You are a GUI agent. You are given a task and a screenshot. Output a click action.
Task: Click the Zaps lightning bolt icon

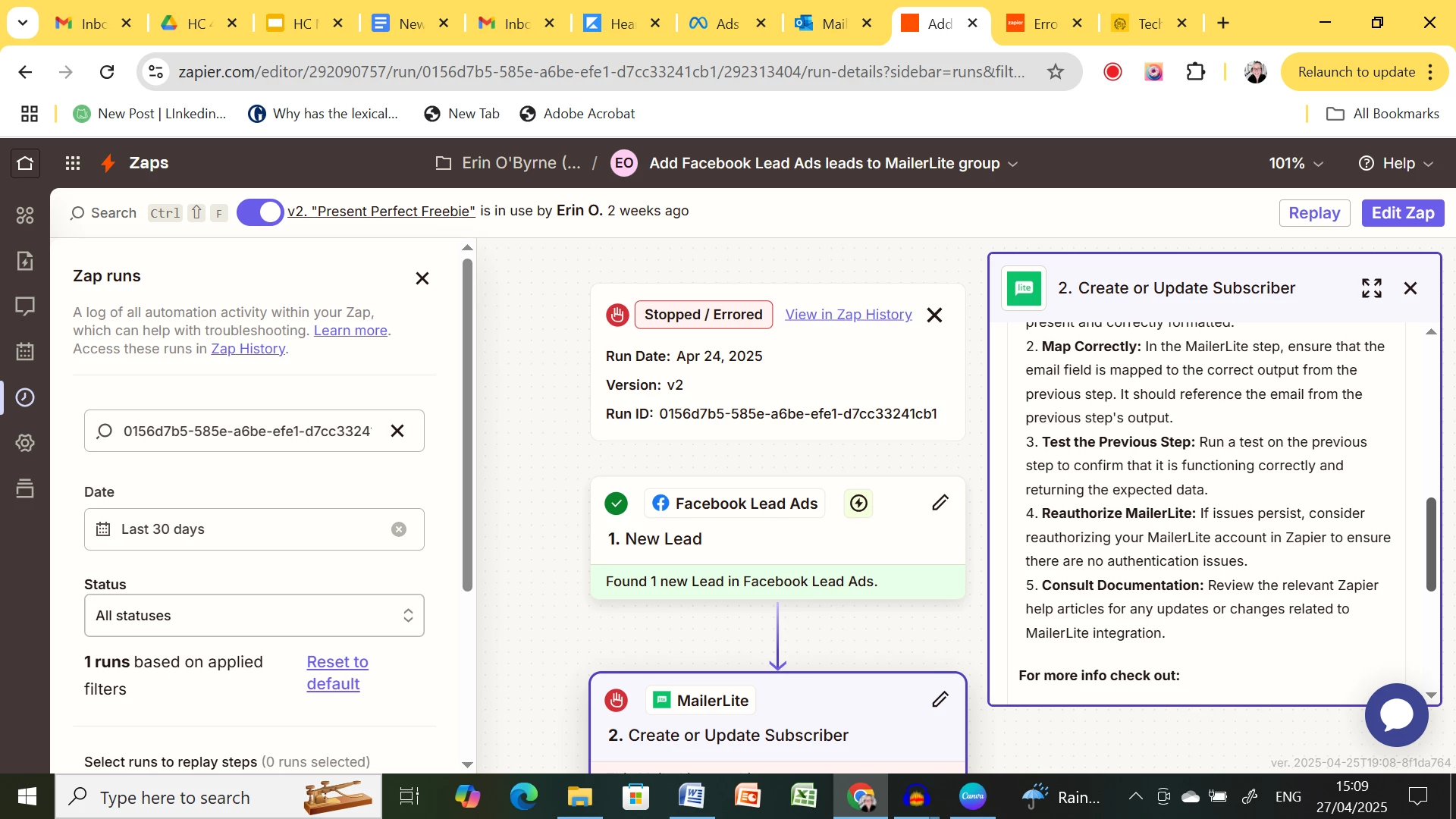point(108,163)
